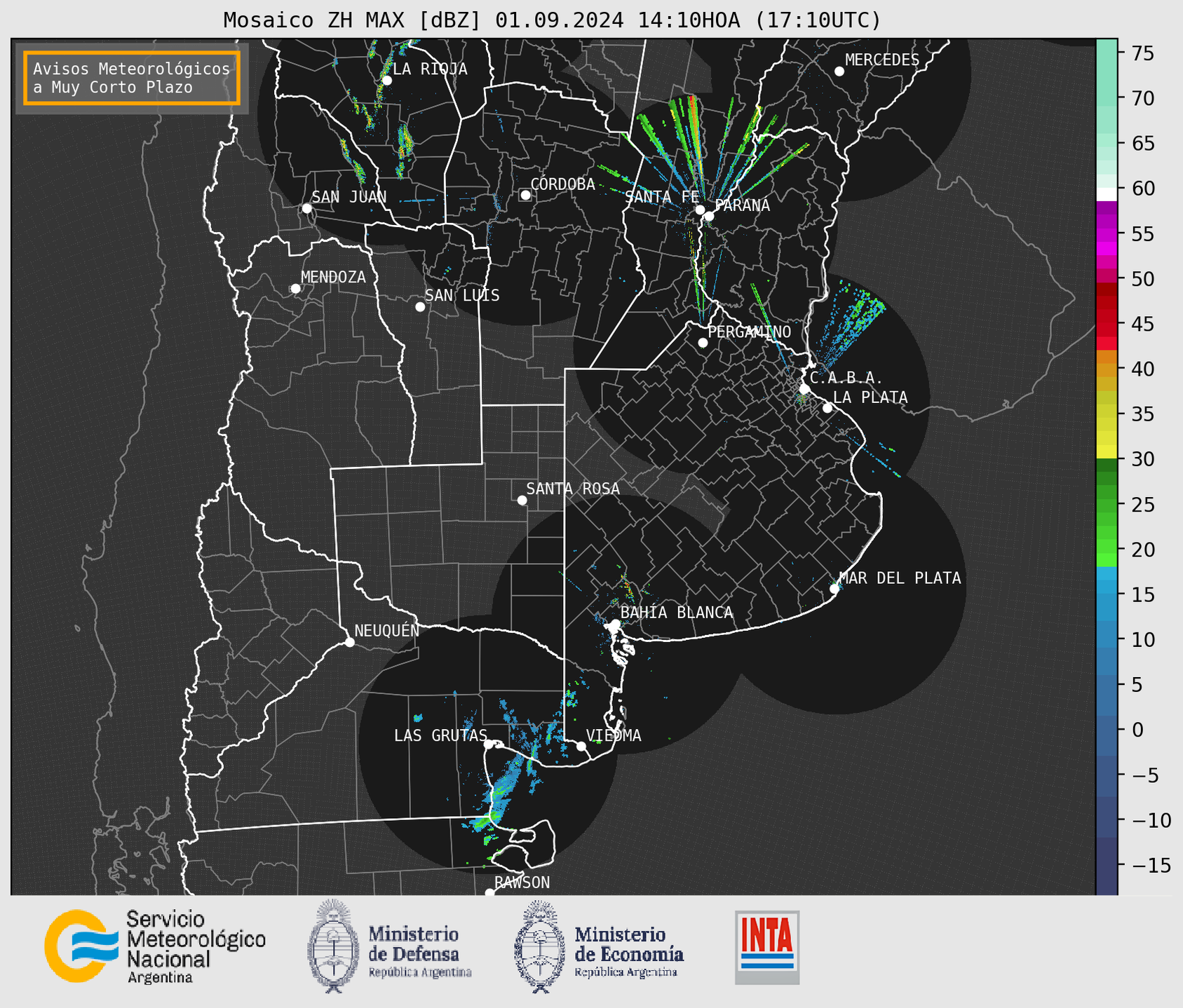Select the San Juan city marker dot
The width and height of the screenshot is (1183, 1008).
tap(306, 208)
